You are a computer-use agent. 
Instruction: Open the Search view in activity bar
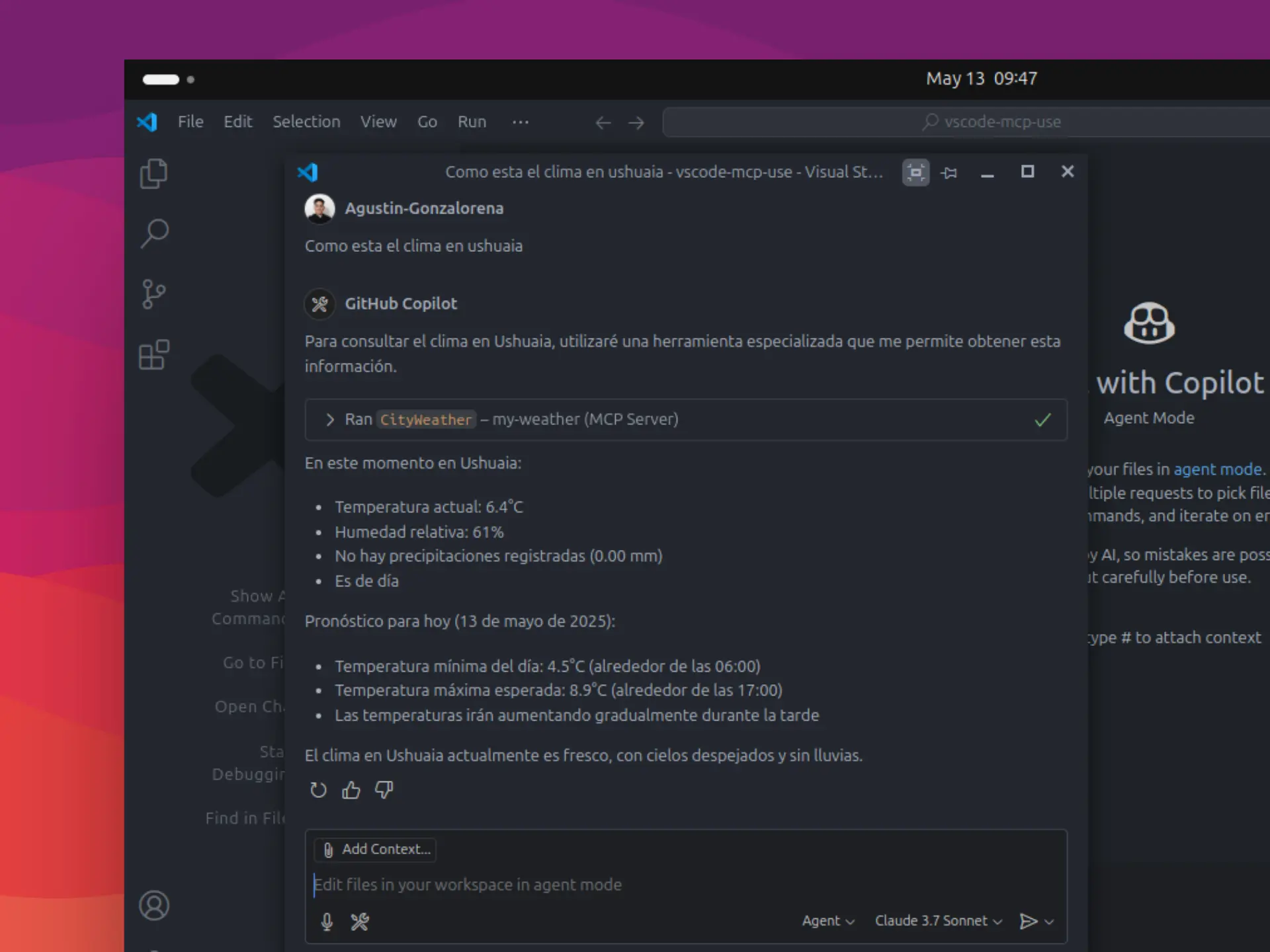154,233
